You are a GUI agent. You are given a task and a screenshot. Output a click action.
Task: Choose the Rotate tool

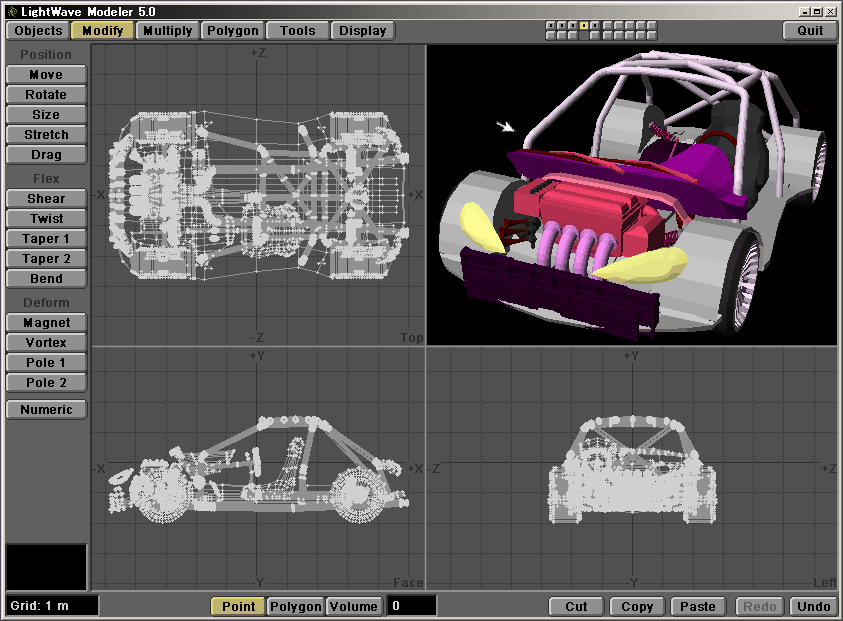coord(46,95)
